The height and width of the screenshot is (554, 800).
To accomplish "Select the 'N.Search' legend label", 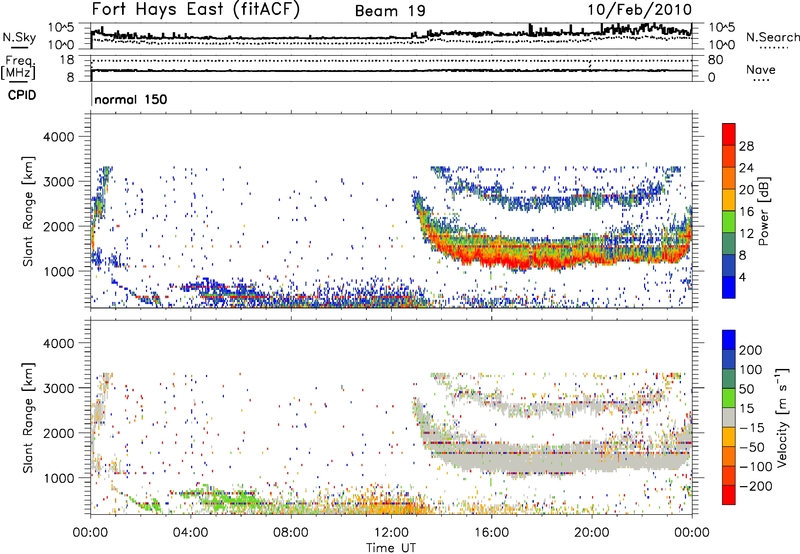I will 772,37.
